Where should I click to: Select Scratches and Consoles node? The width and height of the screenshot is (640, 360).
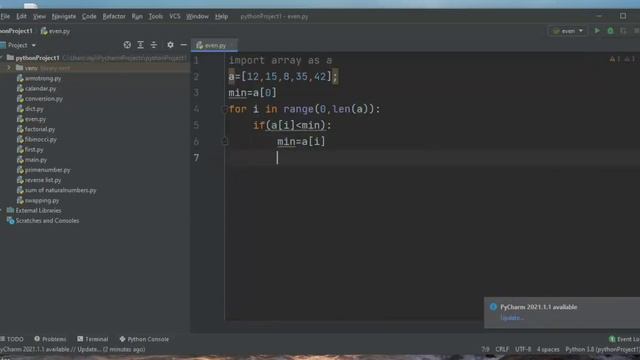43,220
